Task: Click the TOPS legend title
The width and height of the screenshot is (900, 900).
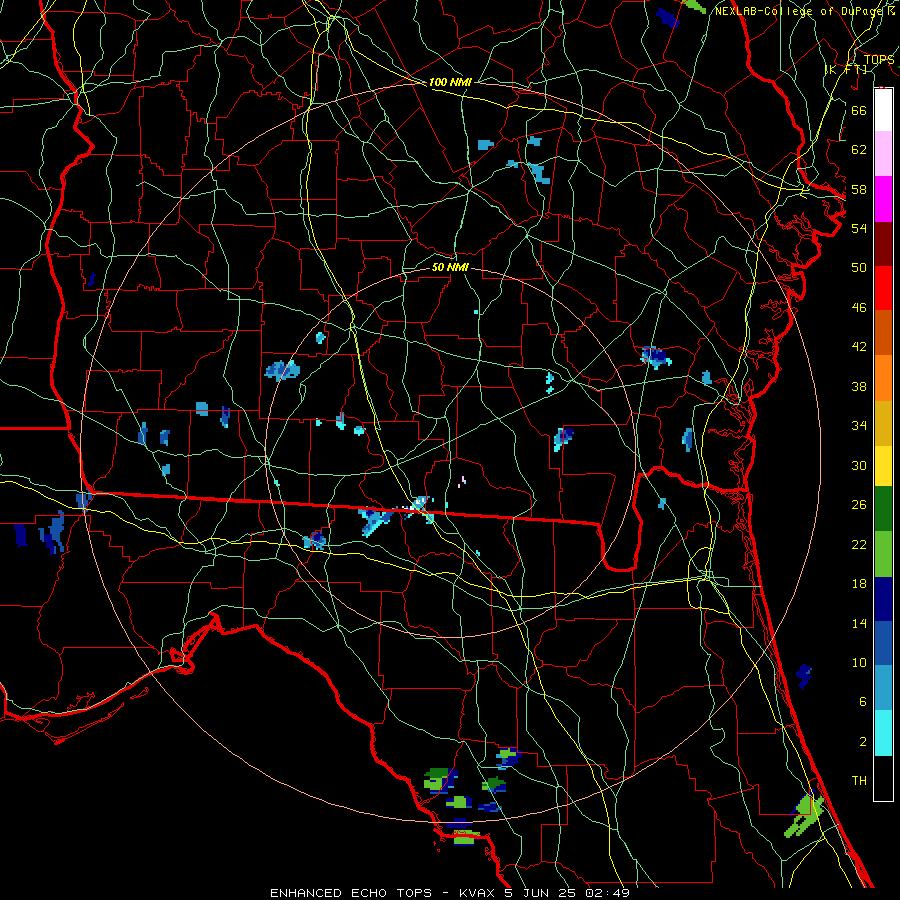Action: (x=878, y=60)
